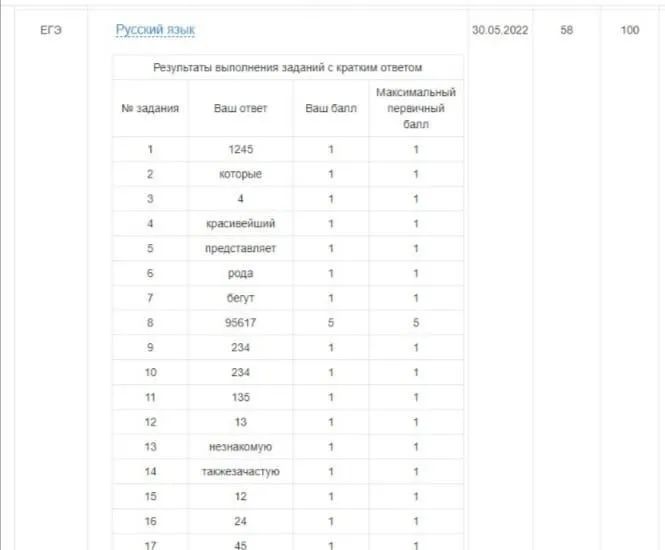The width and height of the screenshot is (665, 550).
Task: Click the answer 1245 for task 1
Action: (x=240, y=149)
